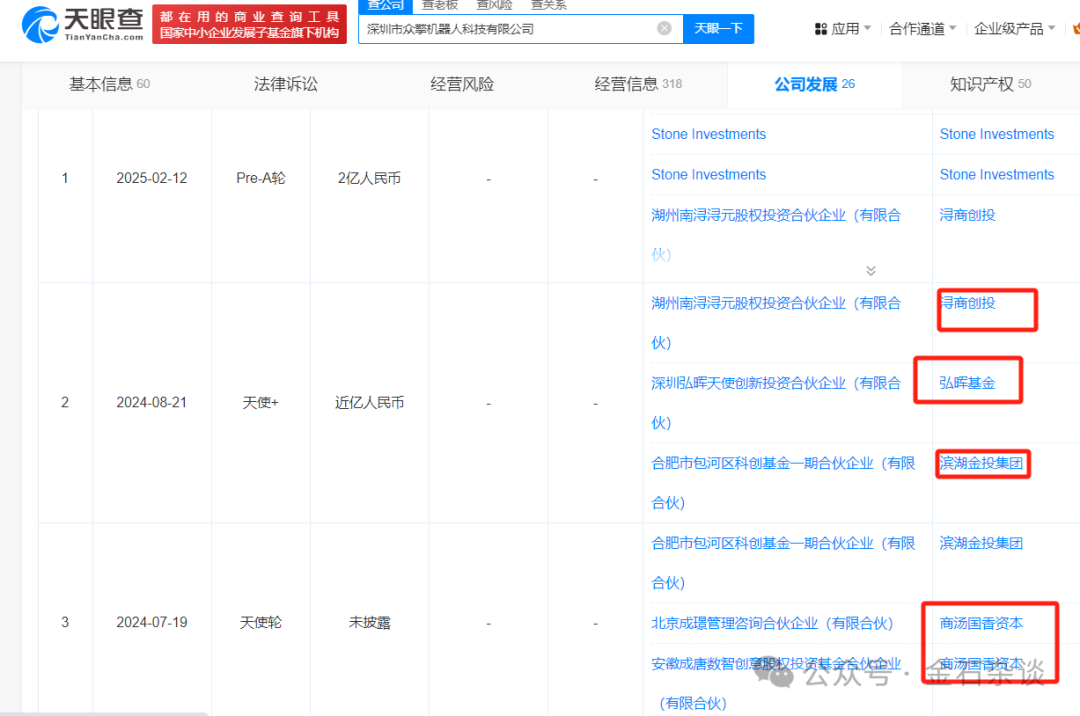
Task: Open the 滨湖金投集团 link in row 2
Action: point(982,463)
